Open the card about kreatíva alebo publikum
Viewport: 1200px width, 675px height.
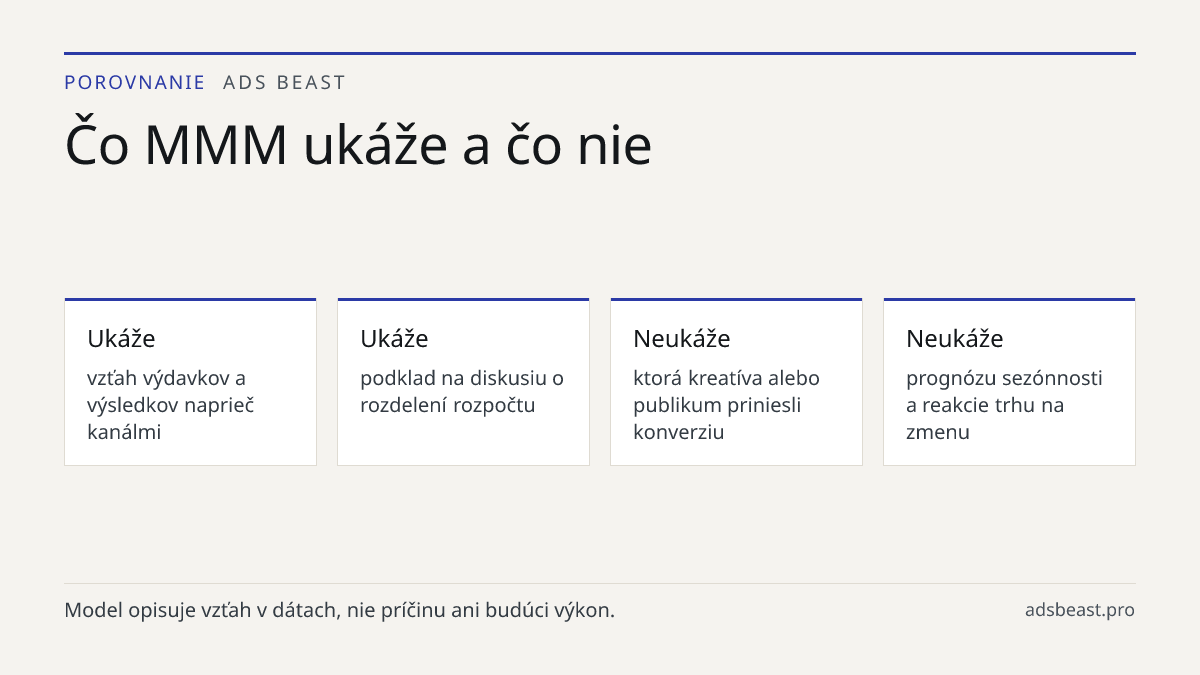[736, 382]
